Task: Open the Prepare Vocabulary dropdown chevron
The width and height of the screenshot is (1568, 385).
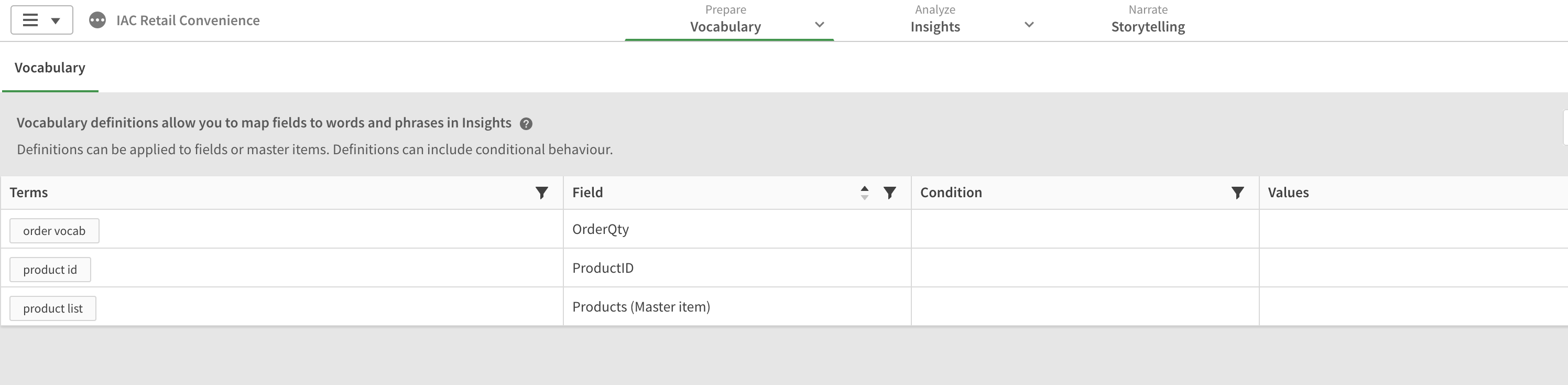Action: tap(819, 25)
